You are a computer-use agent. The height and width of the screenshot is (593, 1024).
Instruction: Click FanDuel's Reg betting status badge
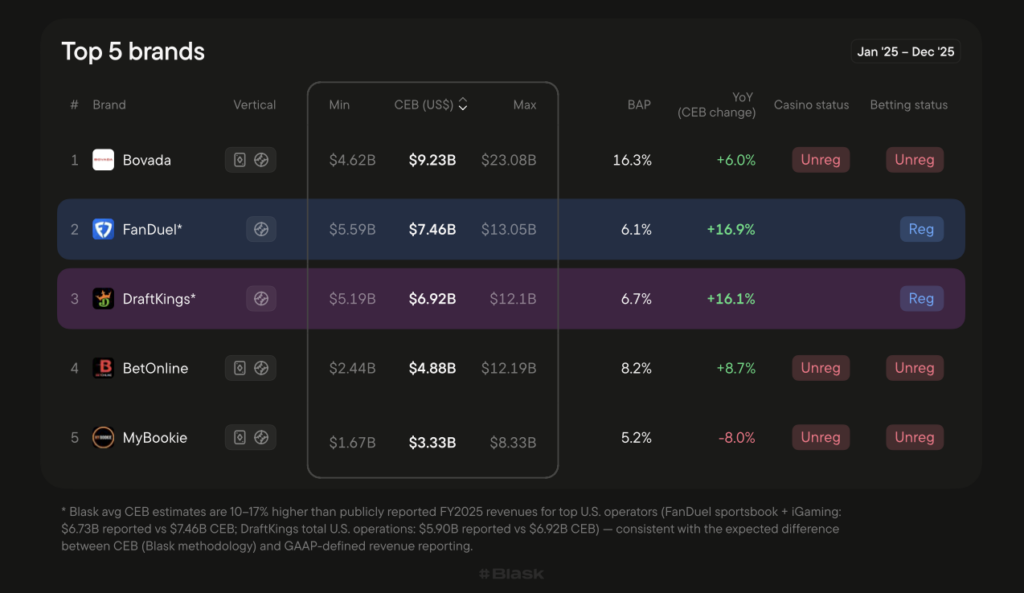[921, 229]
